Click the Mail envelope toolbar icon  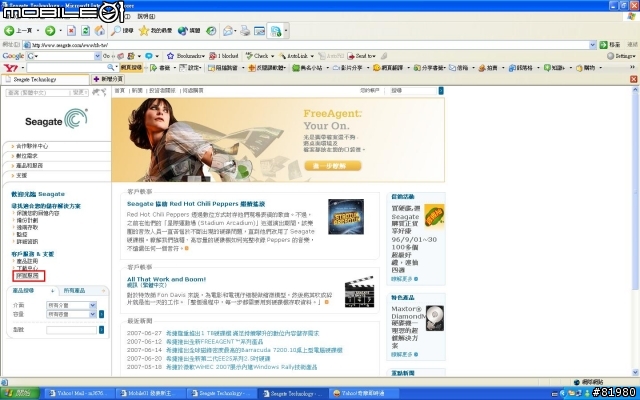(x=228, y=31)
